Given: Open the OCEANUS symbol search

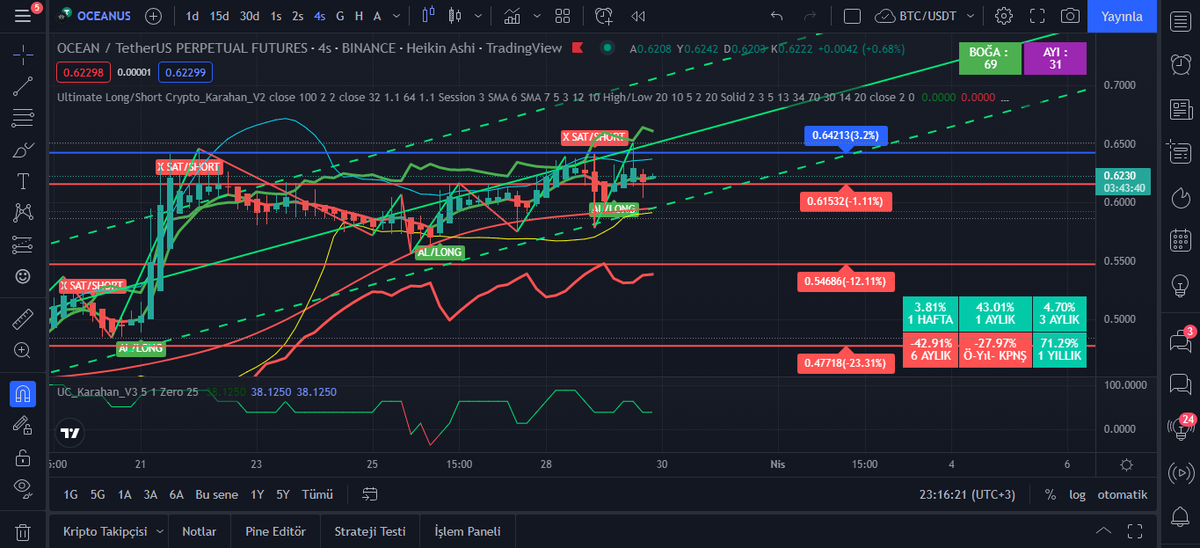Looking at the screenshot, I should coord(97,16).
